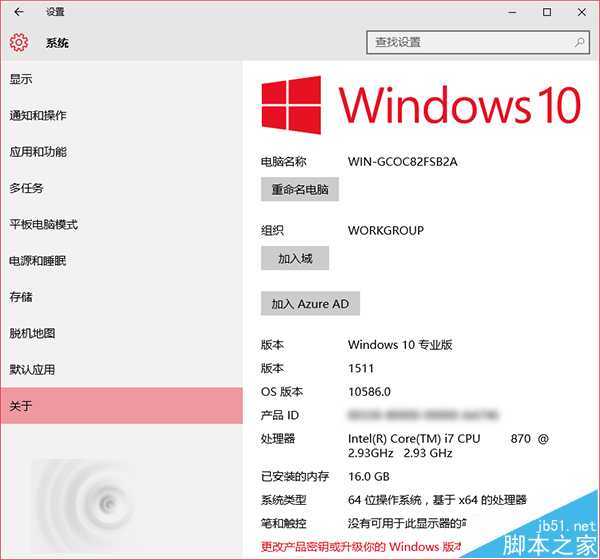Click the WORKGROUP organization value
The image size is (600, 560).
tap(385, 230)
